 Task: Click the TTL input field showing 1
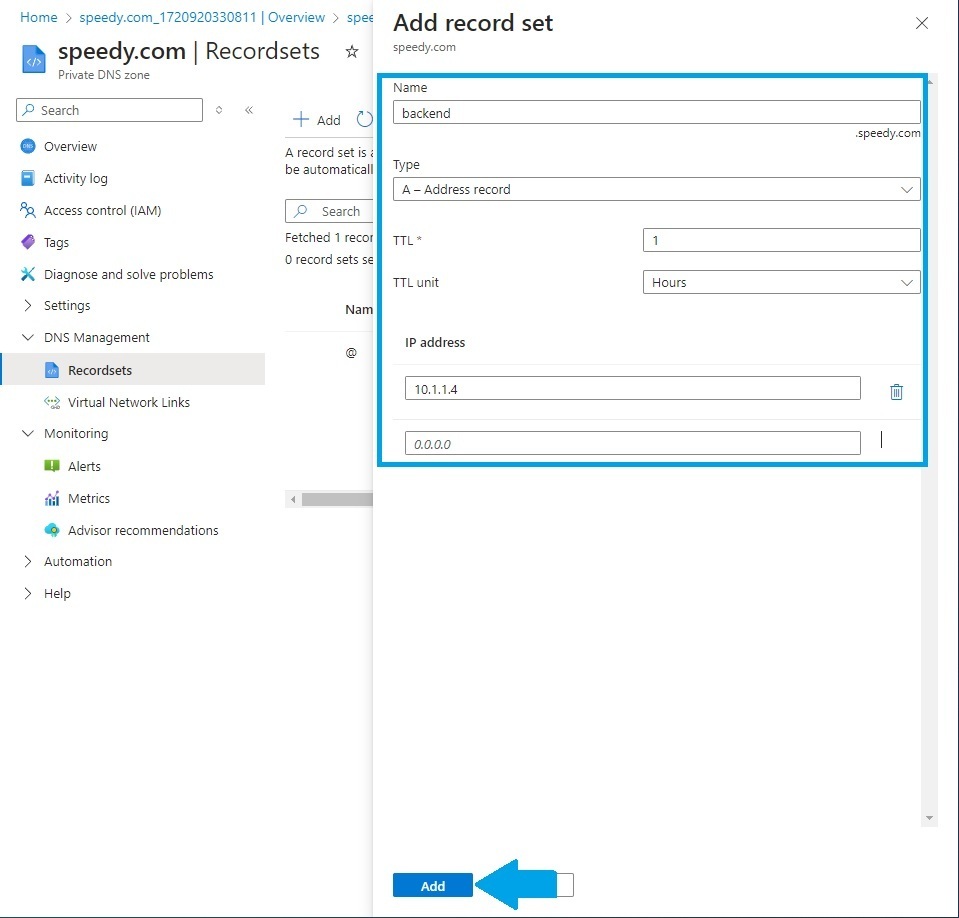pyautogui.click(x=781, y=240)
